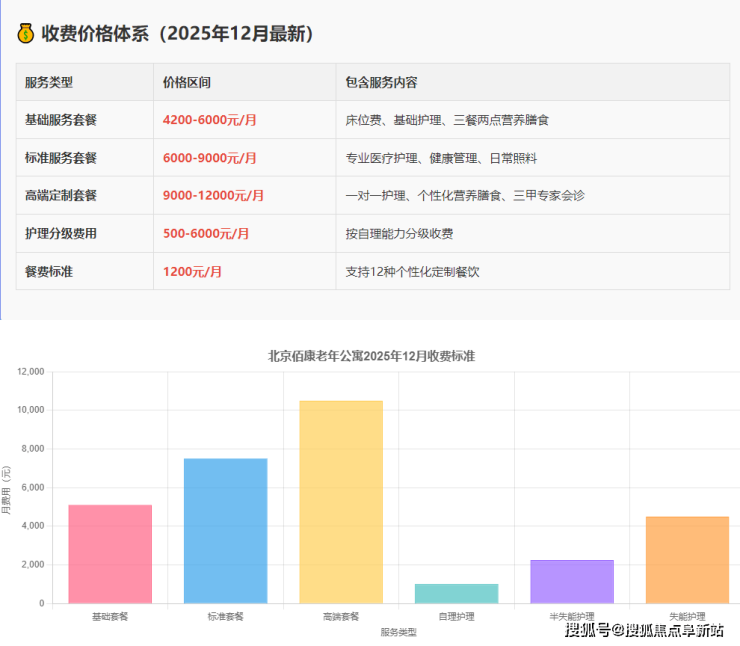Image resolution: width=740 pixels, height=646 pixels.
Task: Click the pink 基础套餐 bar
Action: 110,554
